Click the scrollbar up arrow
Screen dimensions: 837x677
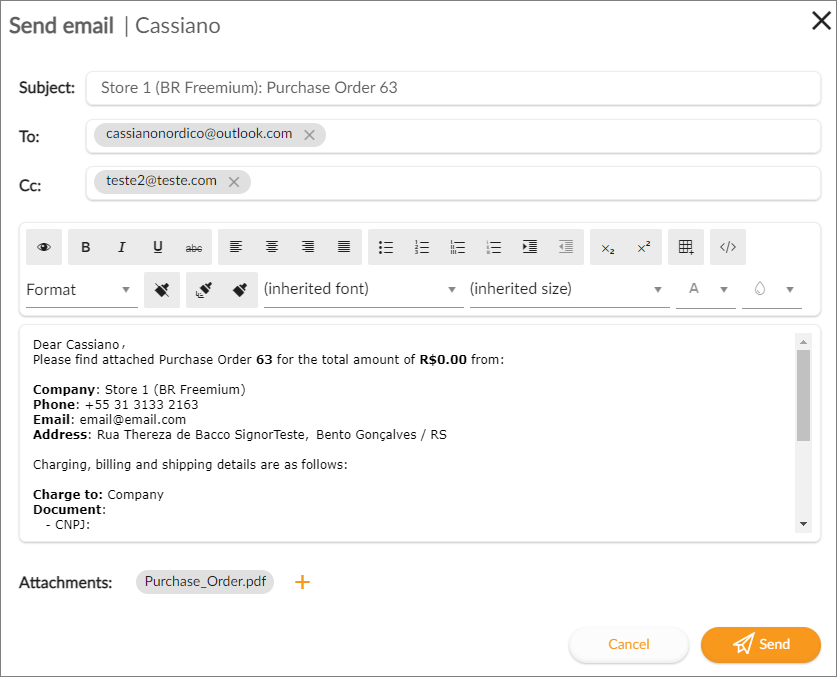point(803,342)
